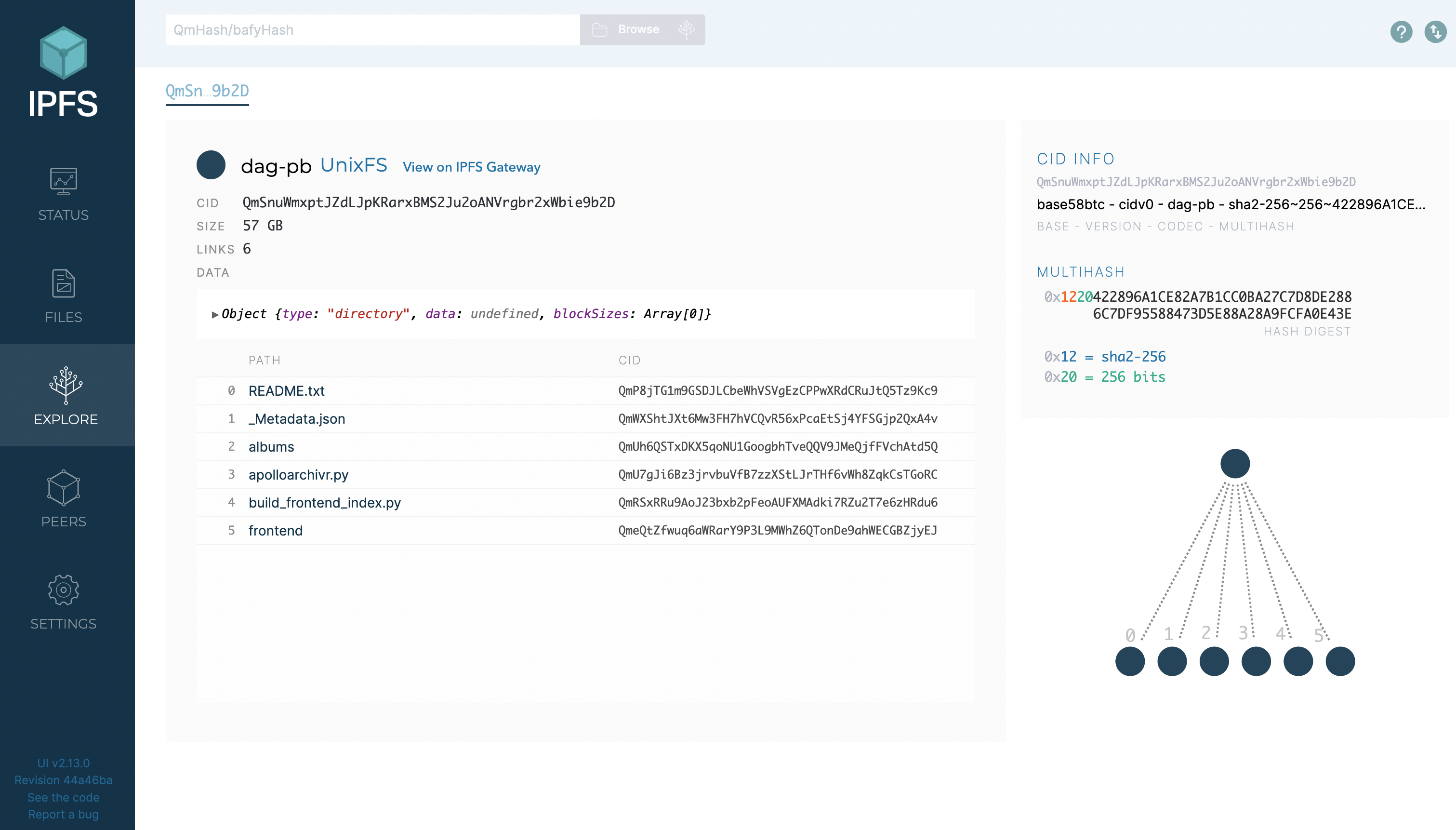Screen dimensions: 1456x830
Task: Open the UI v2.13.0 version link
Action: tap(63, 763)
